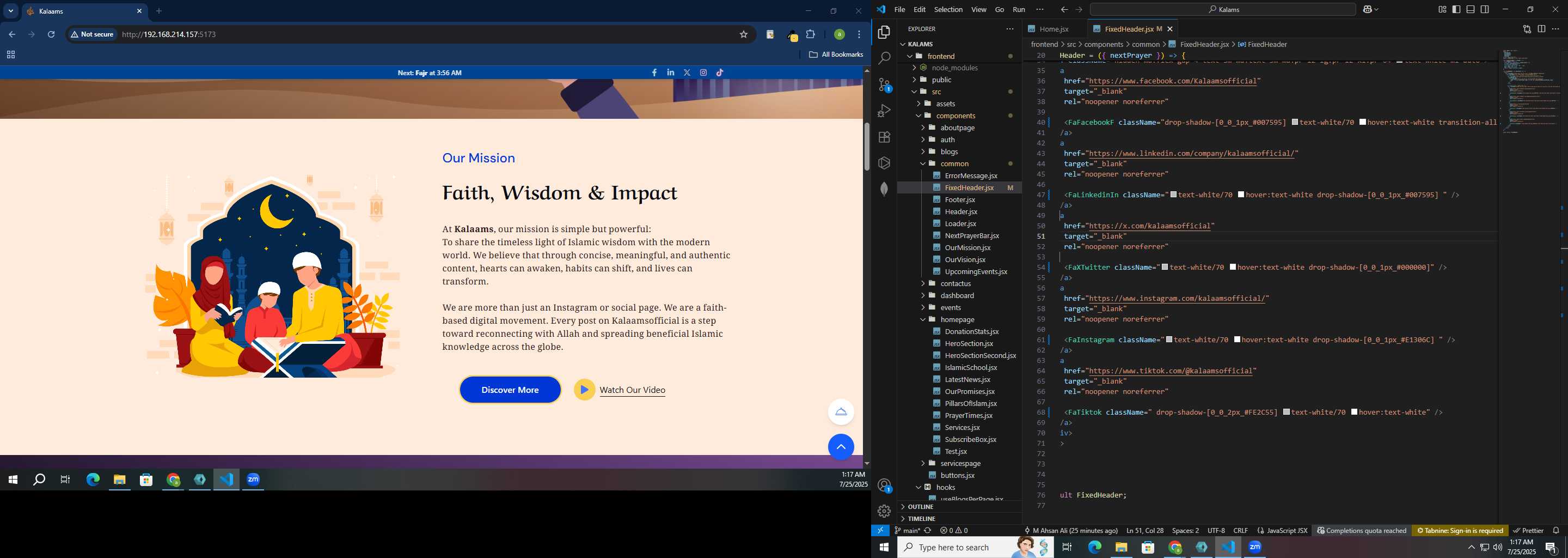This screenshot has height=558, width=1568.
Task: Open new tab in Chrome
Action: (159, 11)
